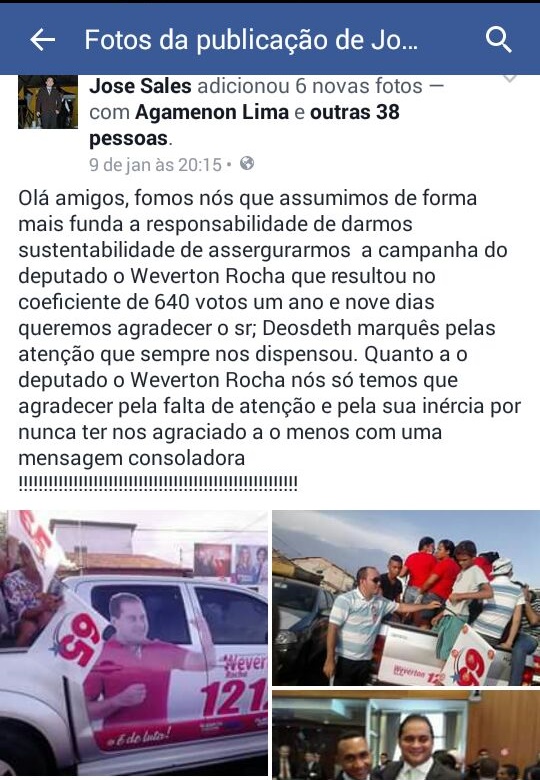The height and width of the screenshot is (780, 540).
Task: Open the photo of two smiling men
Action: point(406,735)
